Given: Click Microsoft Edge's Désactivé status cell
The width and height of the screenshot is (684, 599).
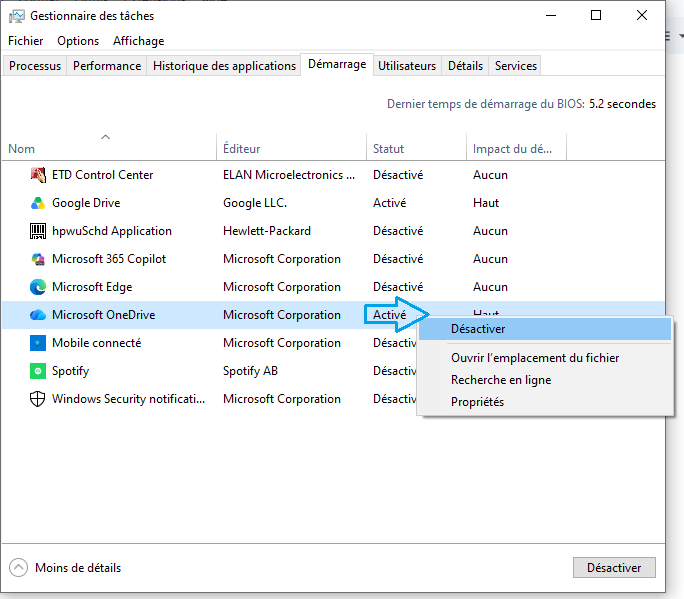Looking at the screenshot, I should coord(398,287).
